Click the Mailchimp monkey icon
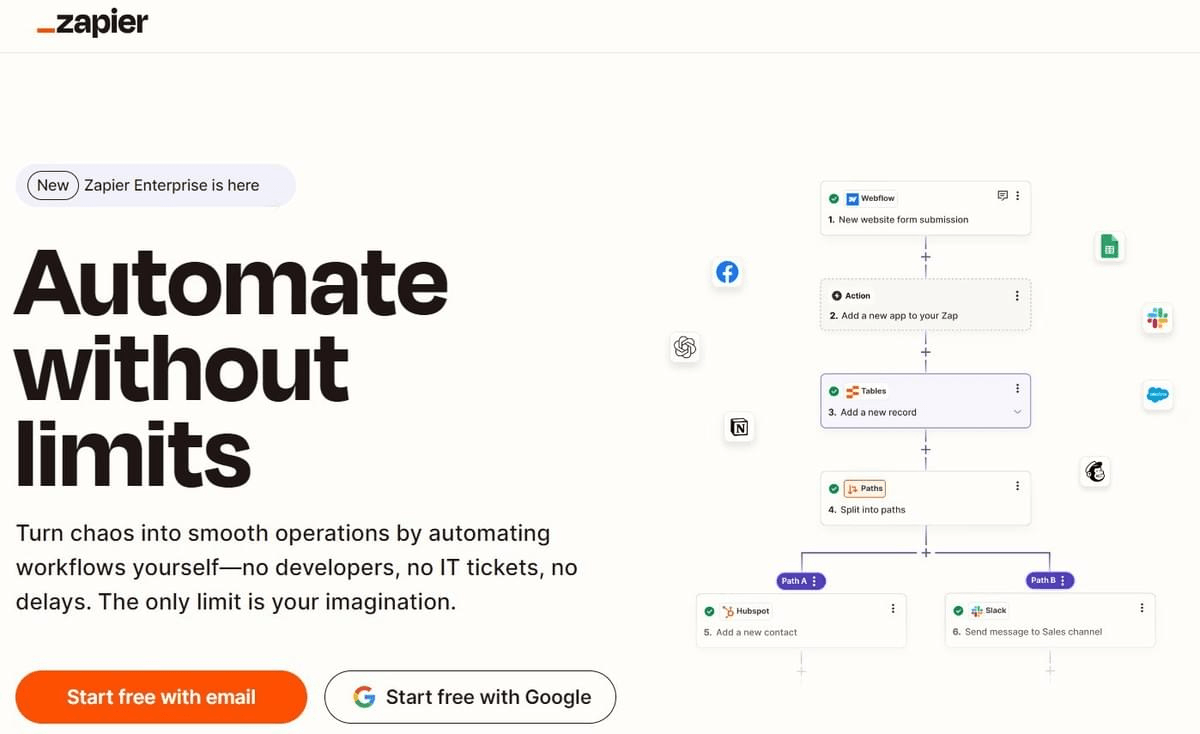The width and height of the screenshot is (1200, 734). click(1095, 472)
